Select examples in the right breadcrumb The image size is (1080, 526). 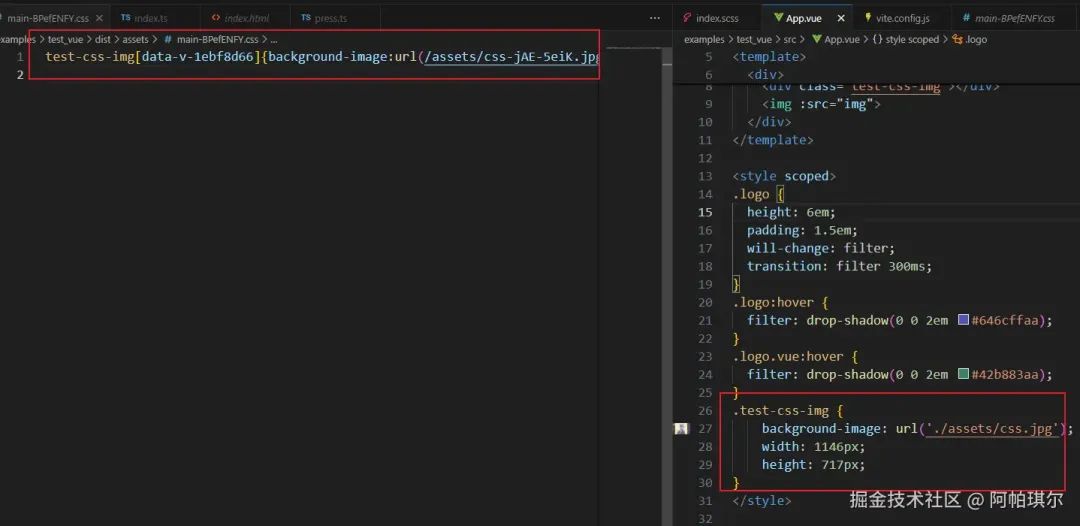tap(704, 40)
